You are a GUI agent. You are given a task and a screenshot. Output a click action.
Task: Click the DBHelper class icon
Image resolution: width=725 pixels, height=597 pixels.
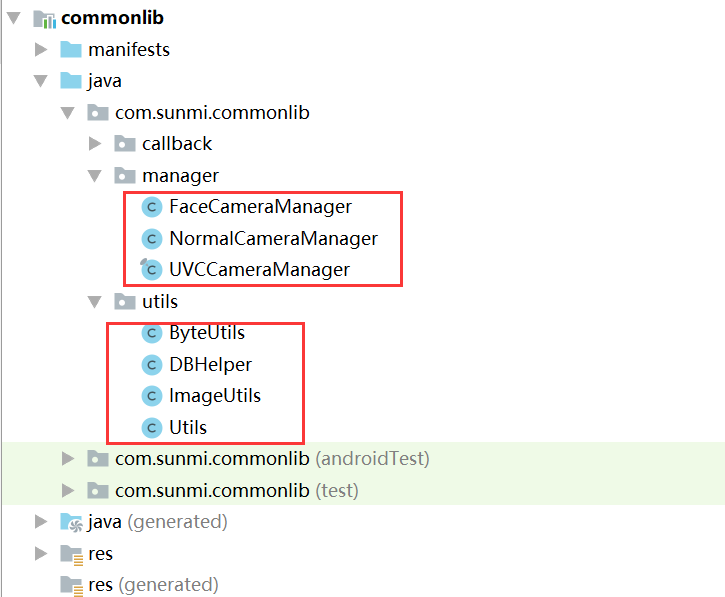152,365
